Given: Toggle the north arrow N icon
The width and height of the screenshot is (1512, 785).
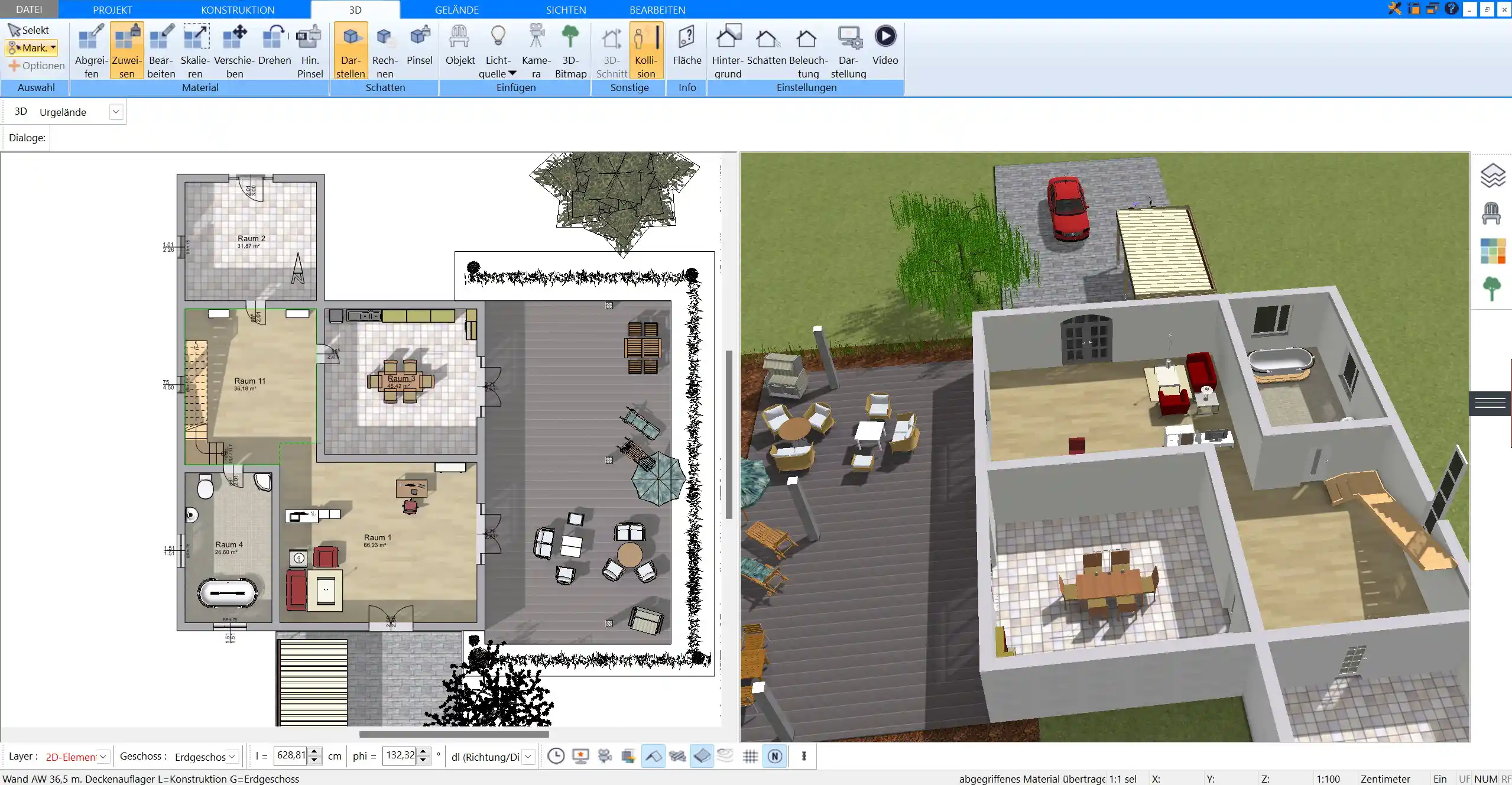Looking at the screenshot, I should 775,756.
